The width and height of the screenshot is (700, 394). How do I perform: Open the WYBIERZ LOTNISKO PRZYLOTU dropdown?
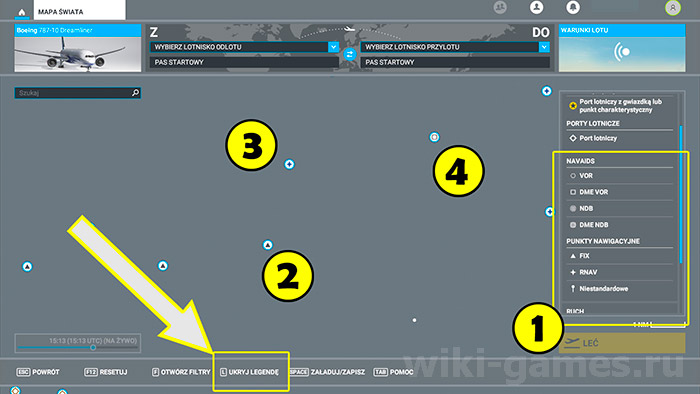coord(455,47)
